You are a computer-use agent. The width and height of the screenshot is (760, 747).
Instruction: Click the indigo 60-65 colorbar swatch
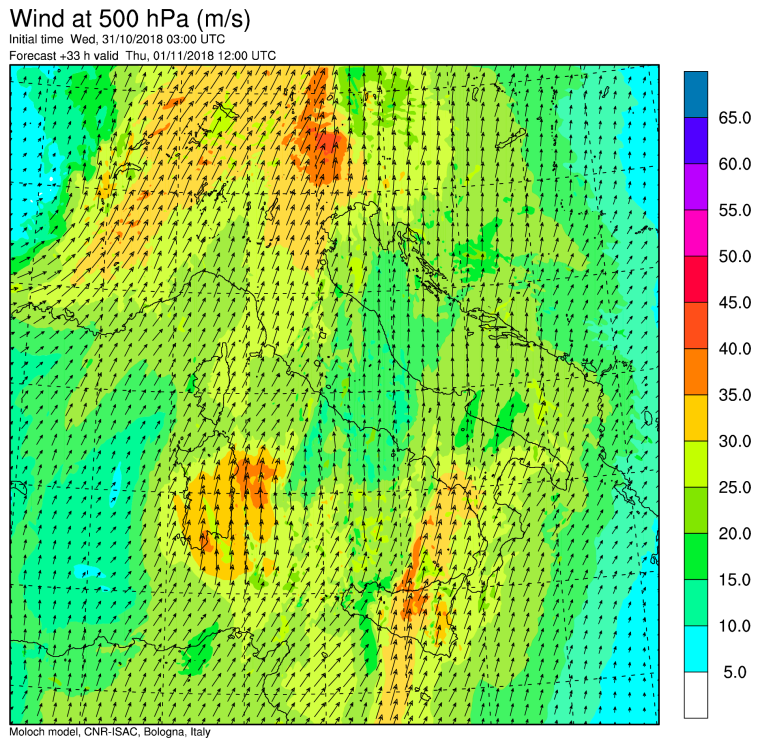696,141
